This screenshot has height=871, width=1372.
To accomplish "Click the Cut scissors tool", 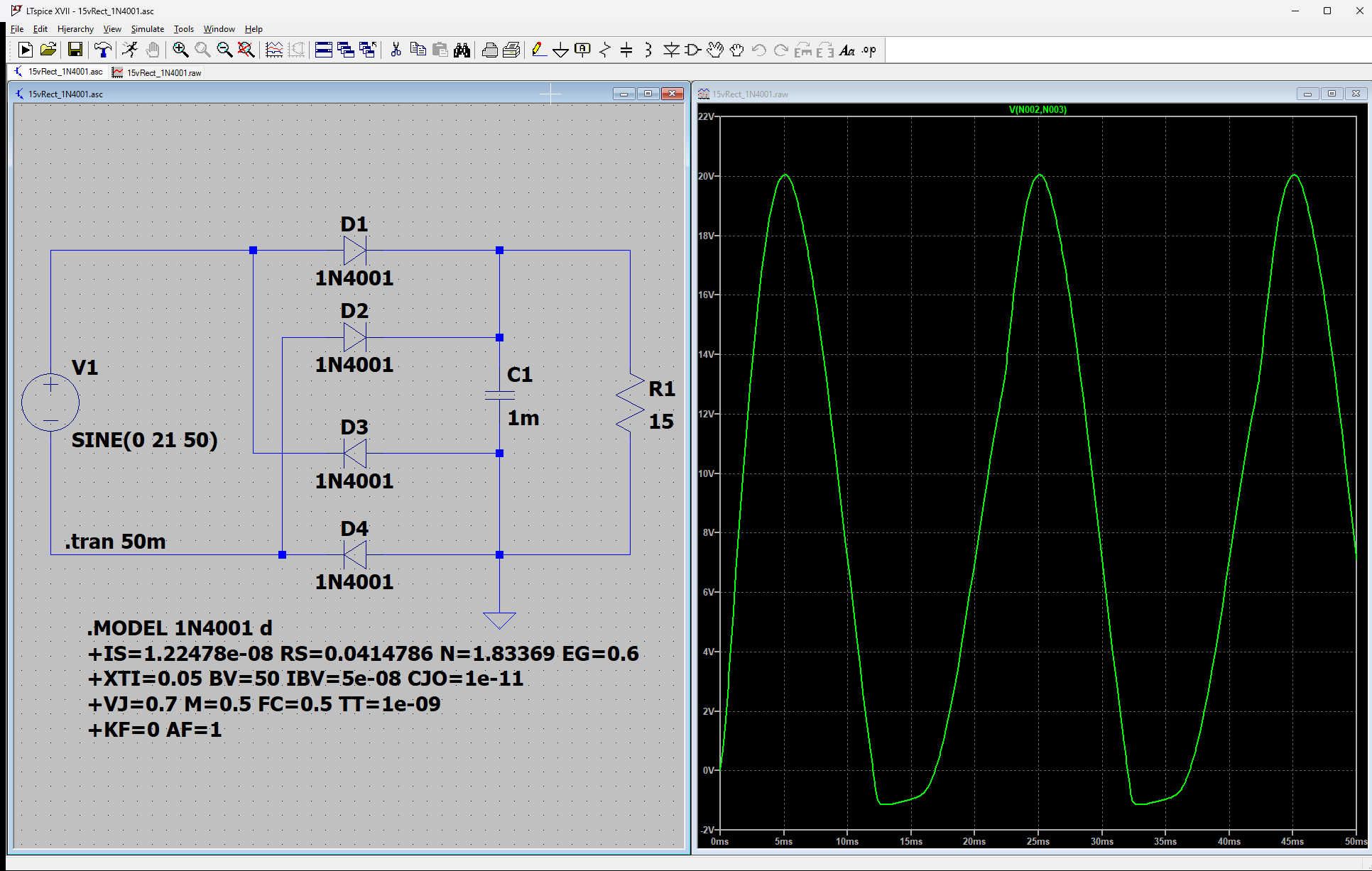I will (x=396, y=50).
